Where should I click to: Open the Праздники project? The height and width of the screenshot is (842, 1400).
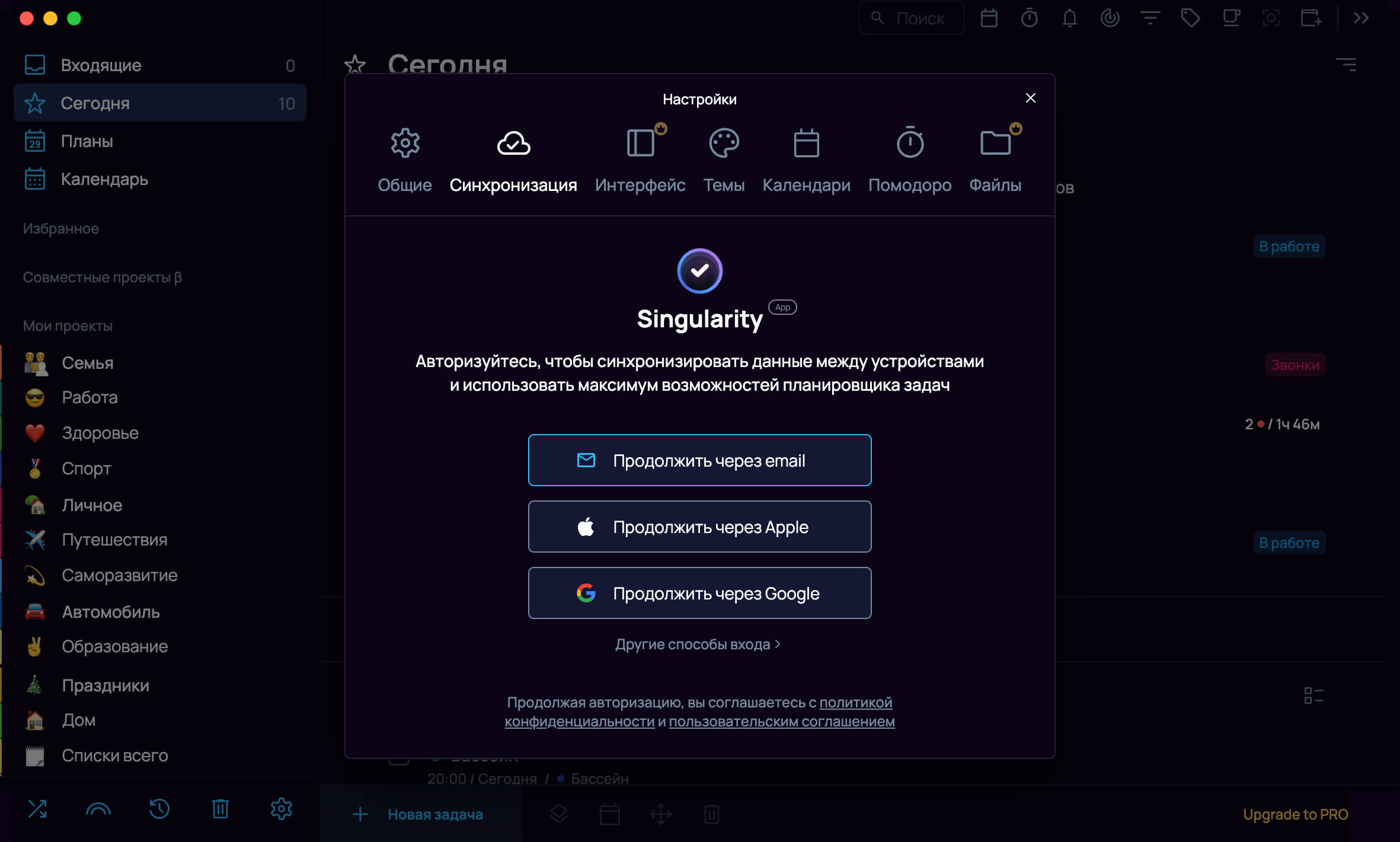[160, 685]
